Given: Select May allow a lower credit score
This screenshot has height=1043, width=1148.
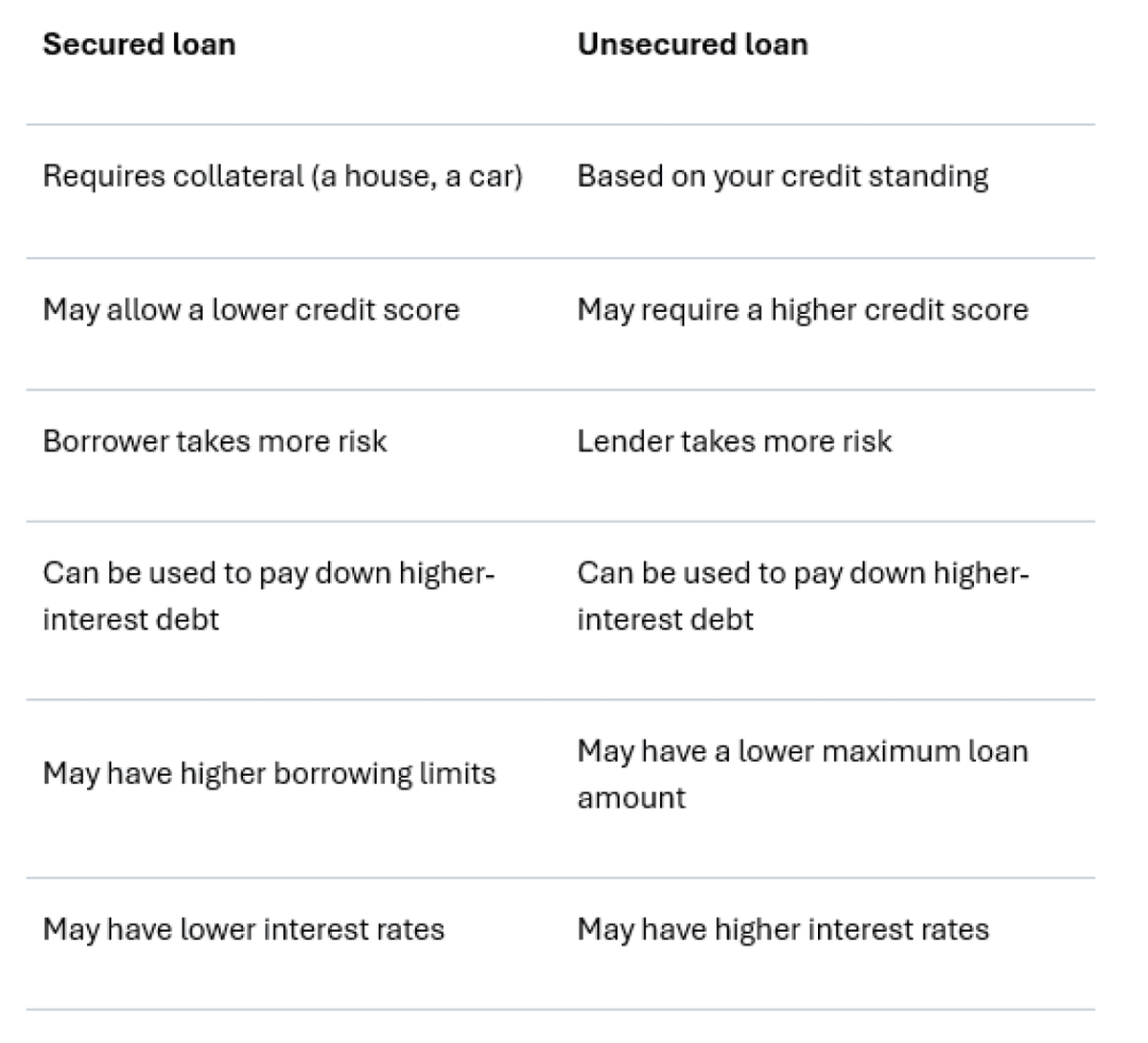Looking at the screenshot, I should point(252,309).
